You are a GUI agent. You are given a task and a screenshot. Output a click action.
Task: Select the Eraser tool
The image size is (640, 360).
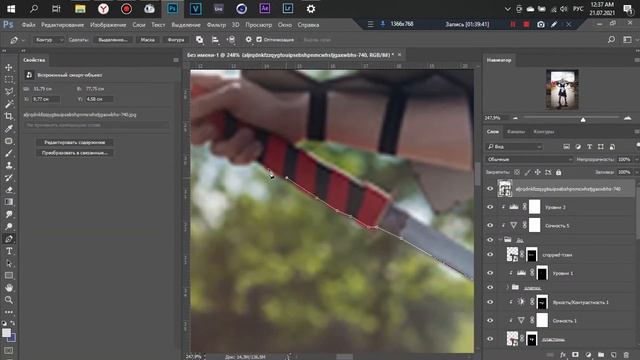coord(9,190)
